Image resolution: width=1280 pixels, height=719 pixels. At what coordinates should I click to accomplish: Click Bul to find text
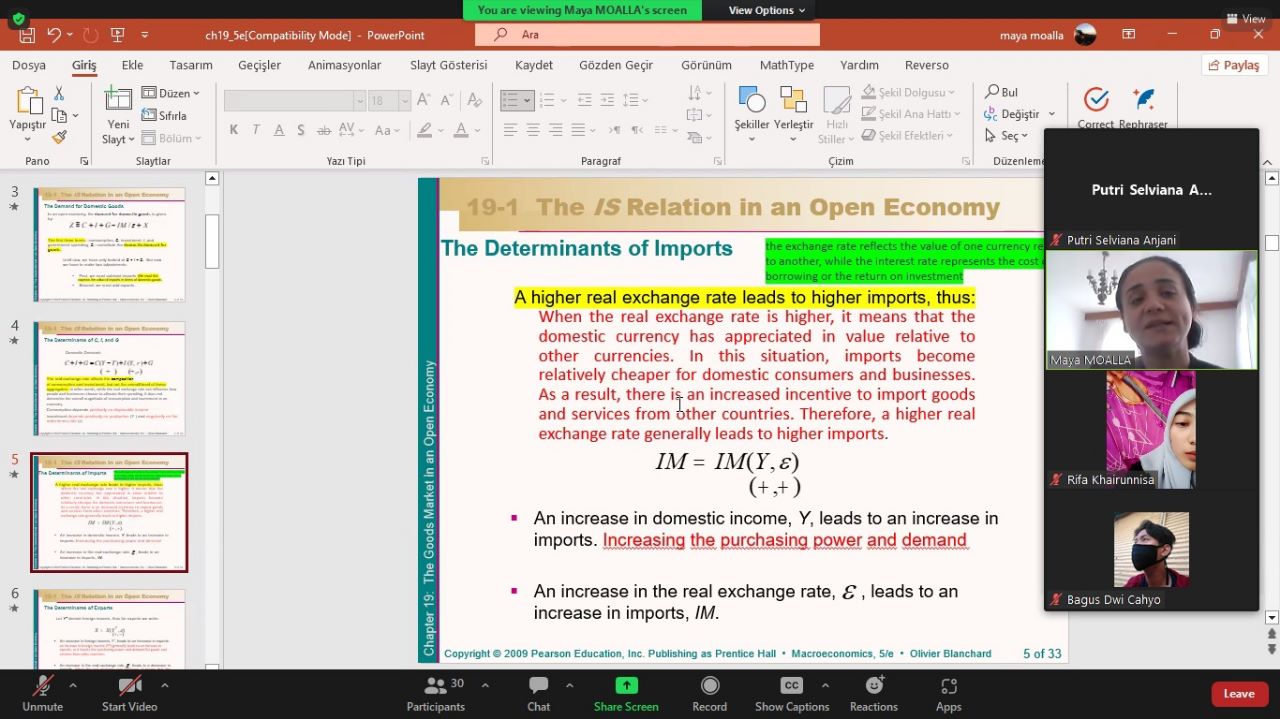[x=1002, y=92]
